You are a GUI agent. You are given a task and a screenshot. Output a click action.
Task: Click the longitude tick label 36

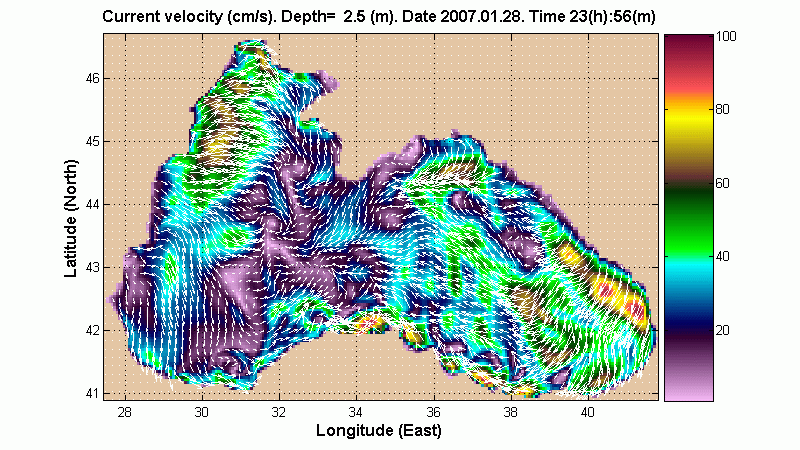[434, 412]
